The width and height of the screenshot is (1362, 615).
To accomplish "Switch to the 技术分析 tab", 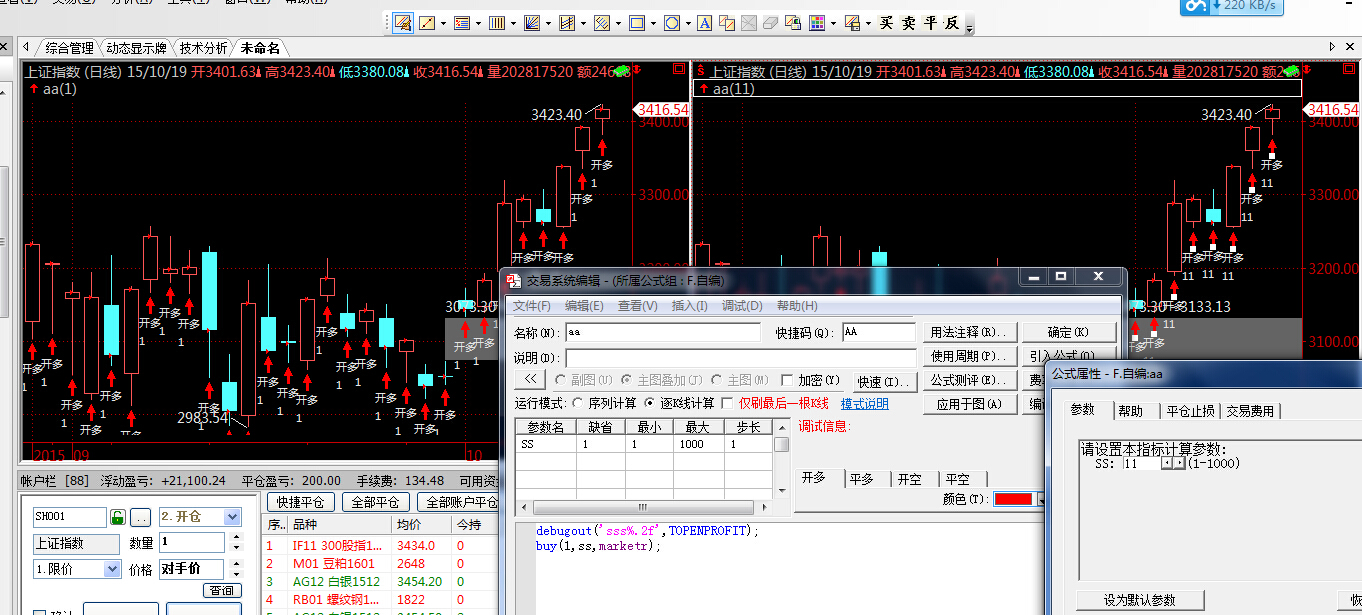I will [x=203, y=48].
